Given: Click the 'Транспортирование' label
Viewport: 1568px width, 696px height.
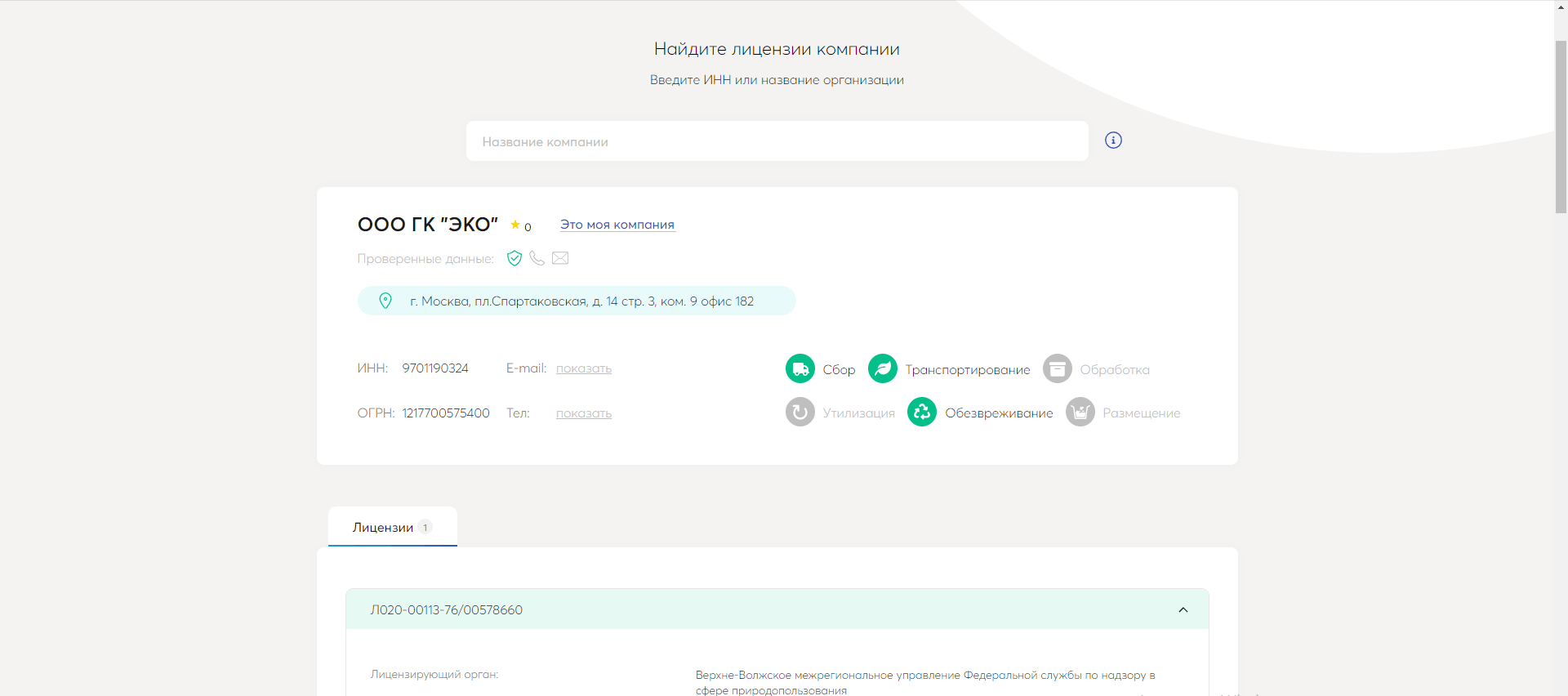Looking at the screenshot, I should pyautogui.click(x=968, y=370).
